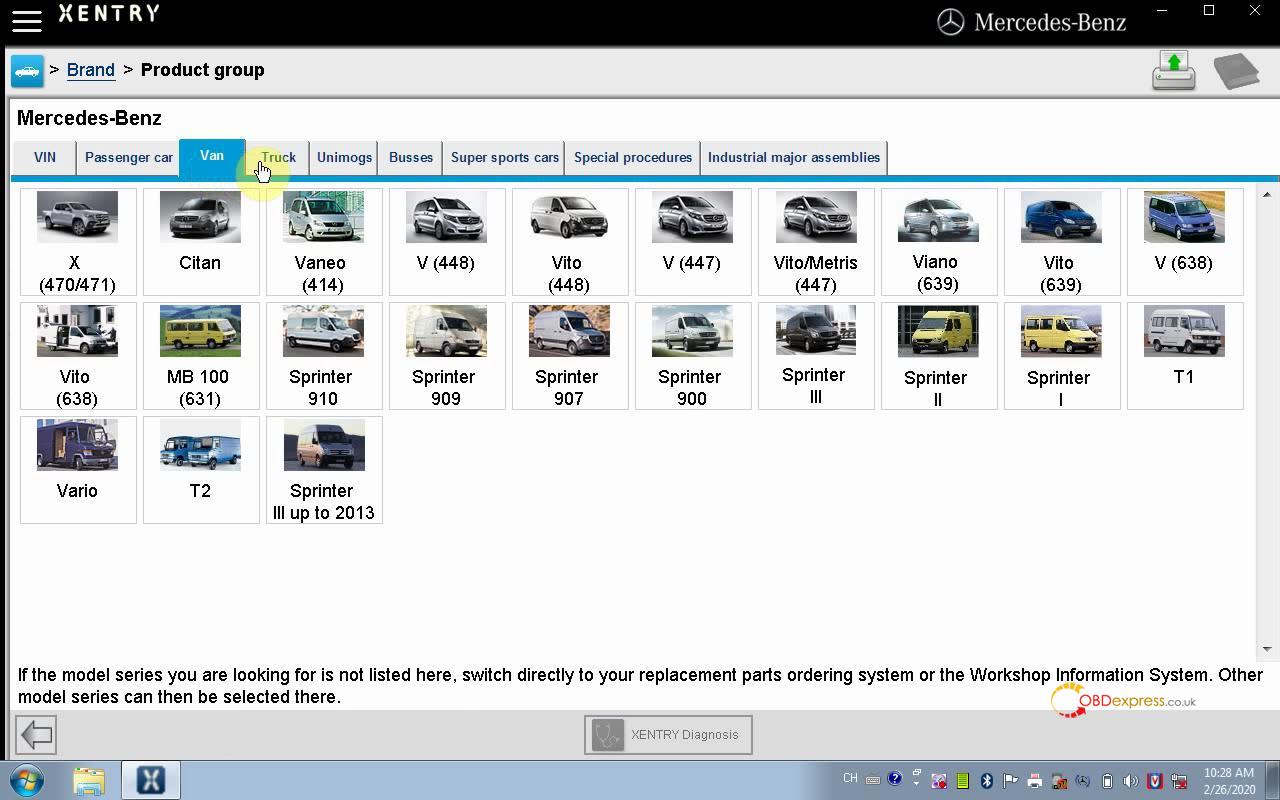Screen dimensions: 1280x800
Task: Choose the Vaneo (414) tile
Action: point(324,242)
